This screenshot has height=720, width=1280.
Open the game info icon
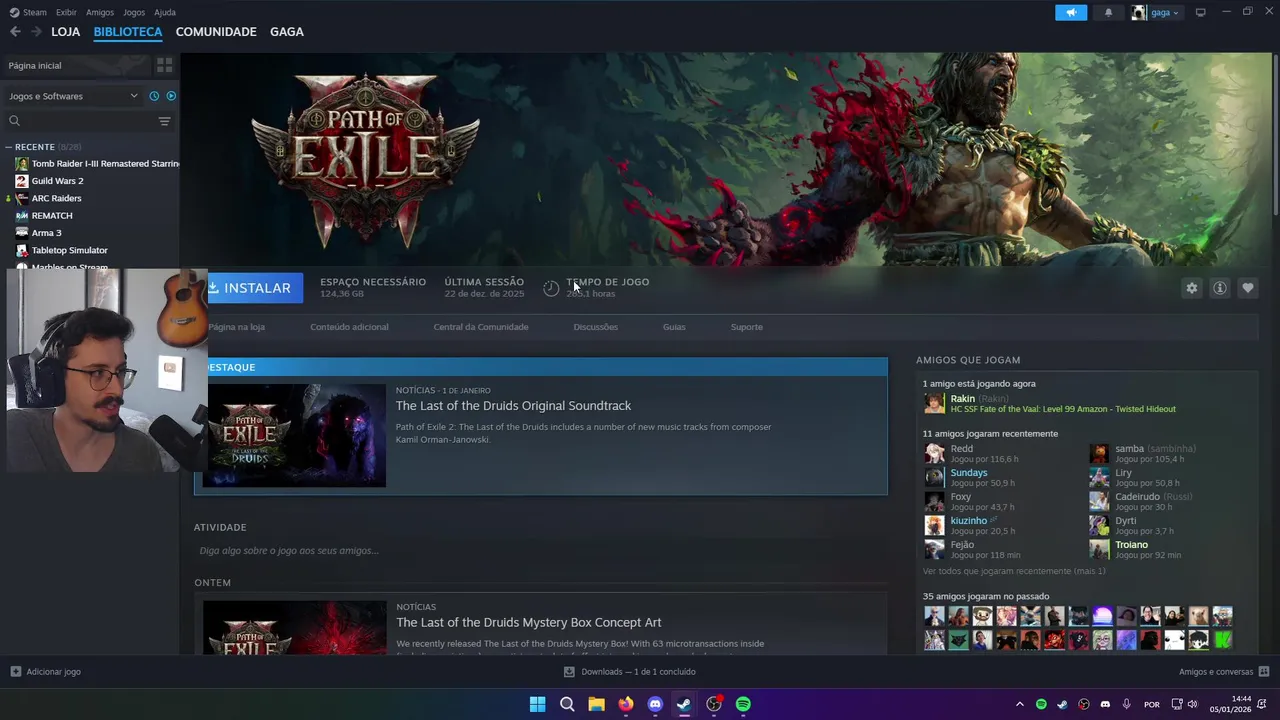coord(1219,288)
